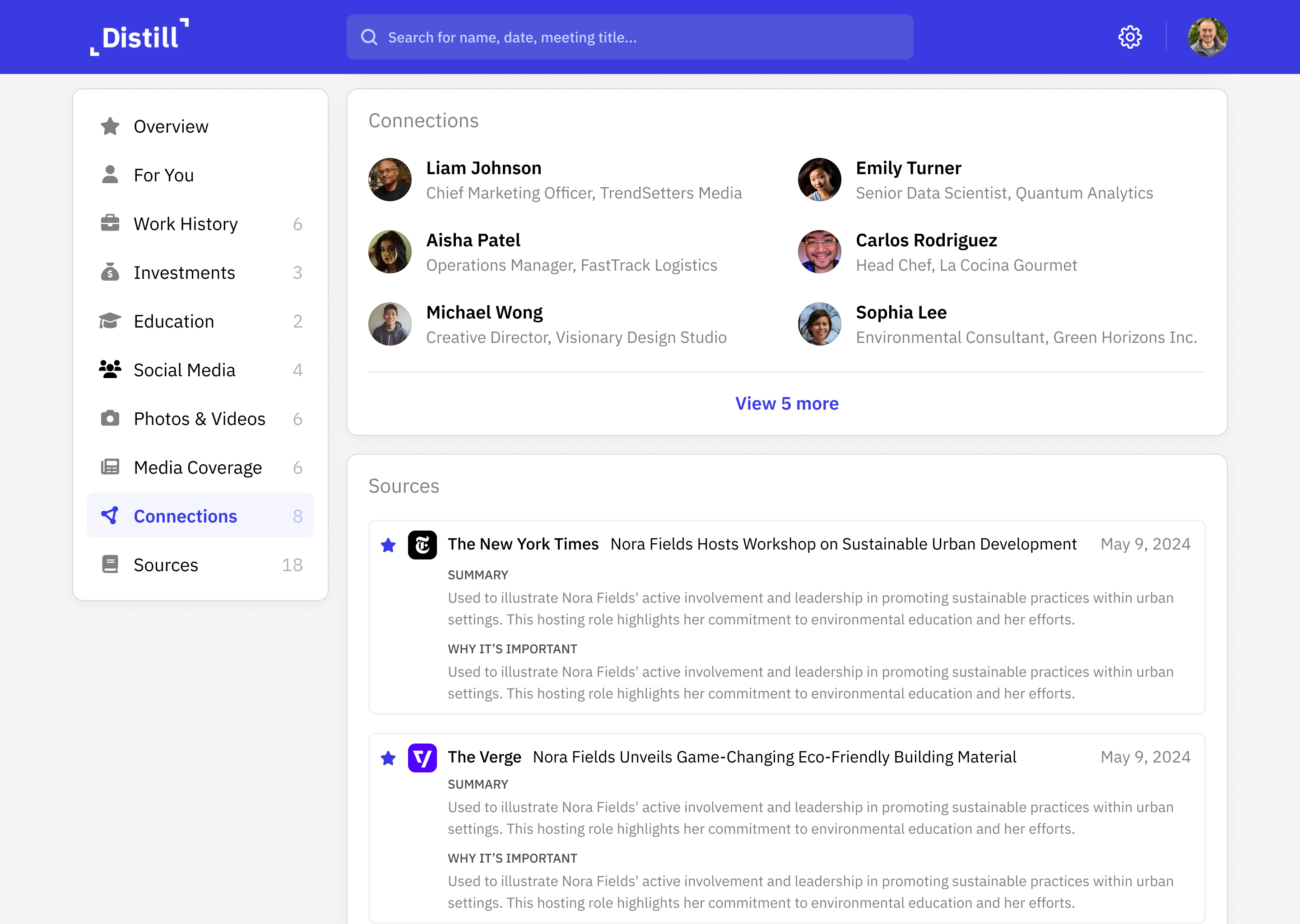Click The Verge source logo icon
This screenshot has width=1300, height=924.
click(422, 758)
